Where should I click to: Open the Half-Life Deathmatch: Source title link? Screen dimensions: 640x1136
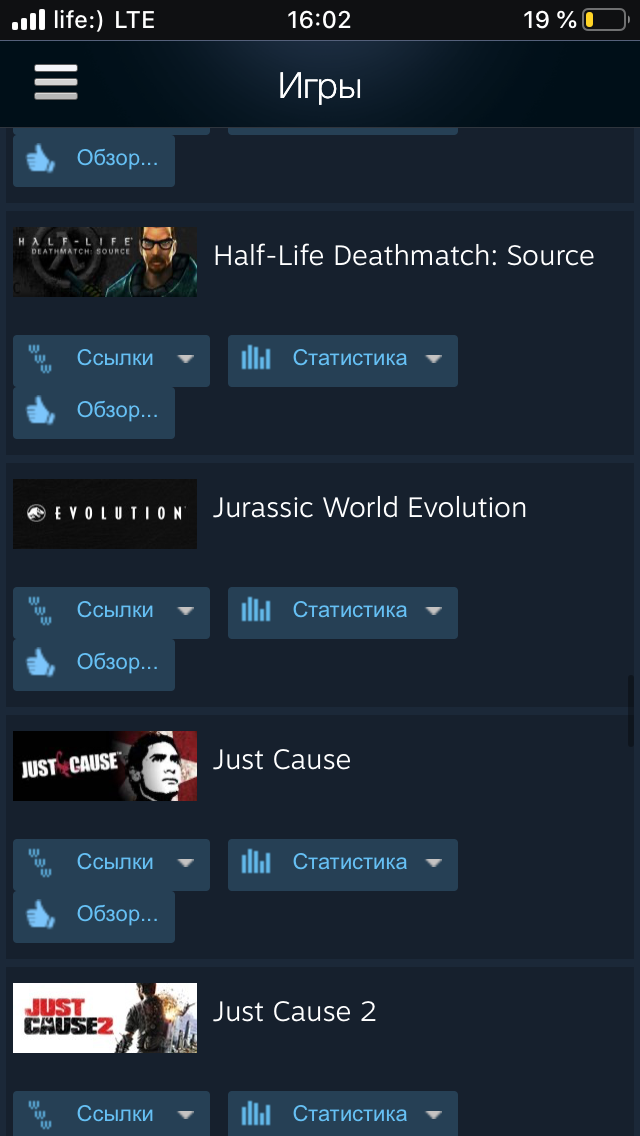tap(404, 256)
